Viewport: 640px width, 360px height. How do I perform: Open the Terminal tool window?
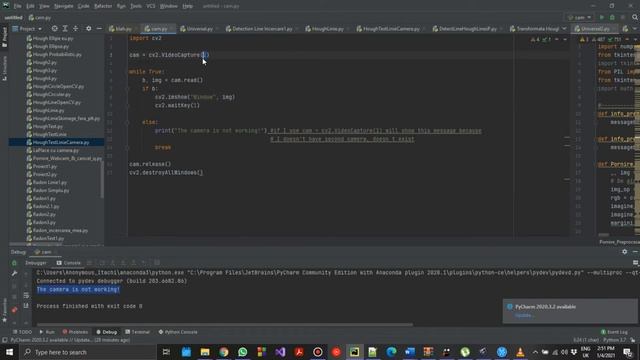pos(138,332)
